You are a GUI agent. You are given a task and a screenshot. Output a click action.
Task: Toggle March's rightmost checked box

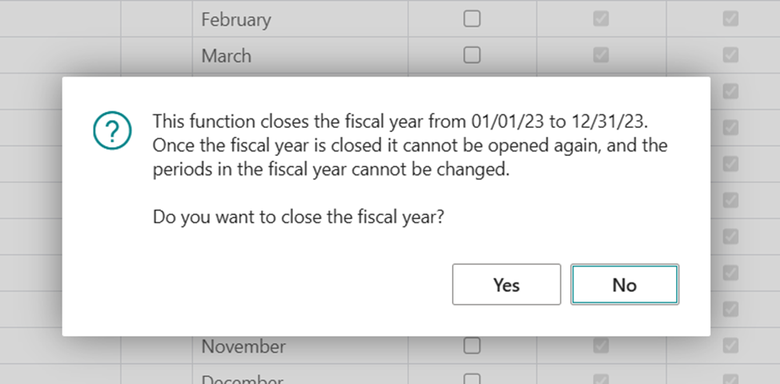(x=730, y=55)
